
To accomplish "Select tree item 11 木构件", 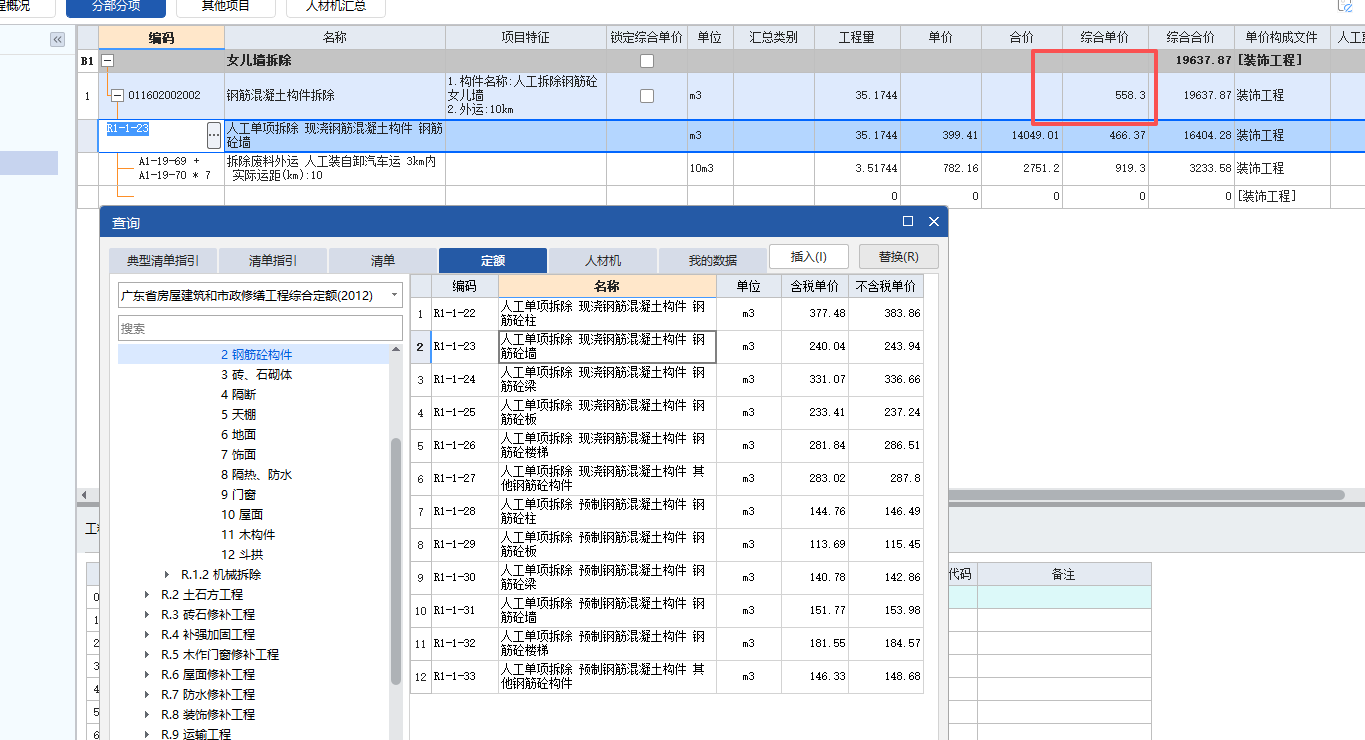I will coord(248,534).
